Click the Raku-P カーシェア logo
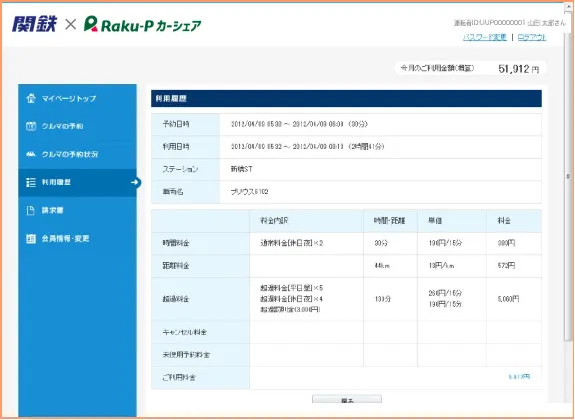Viewport: 575px width, 420px height. coord(142,24)
